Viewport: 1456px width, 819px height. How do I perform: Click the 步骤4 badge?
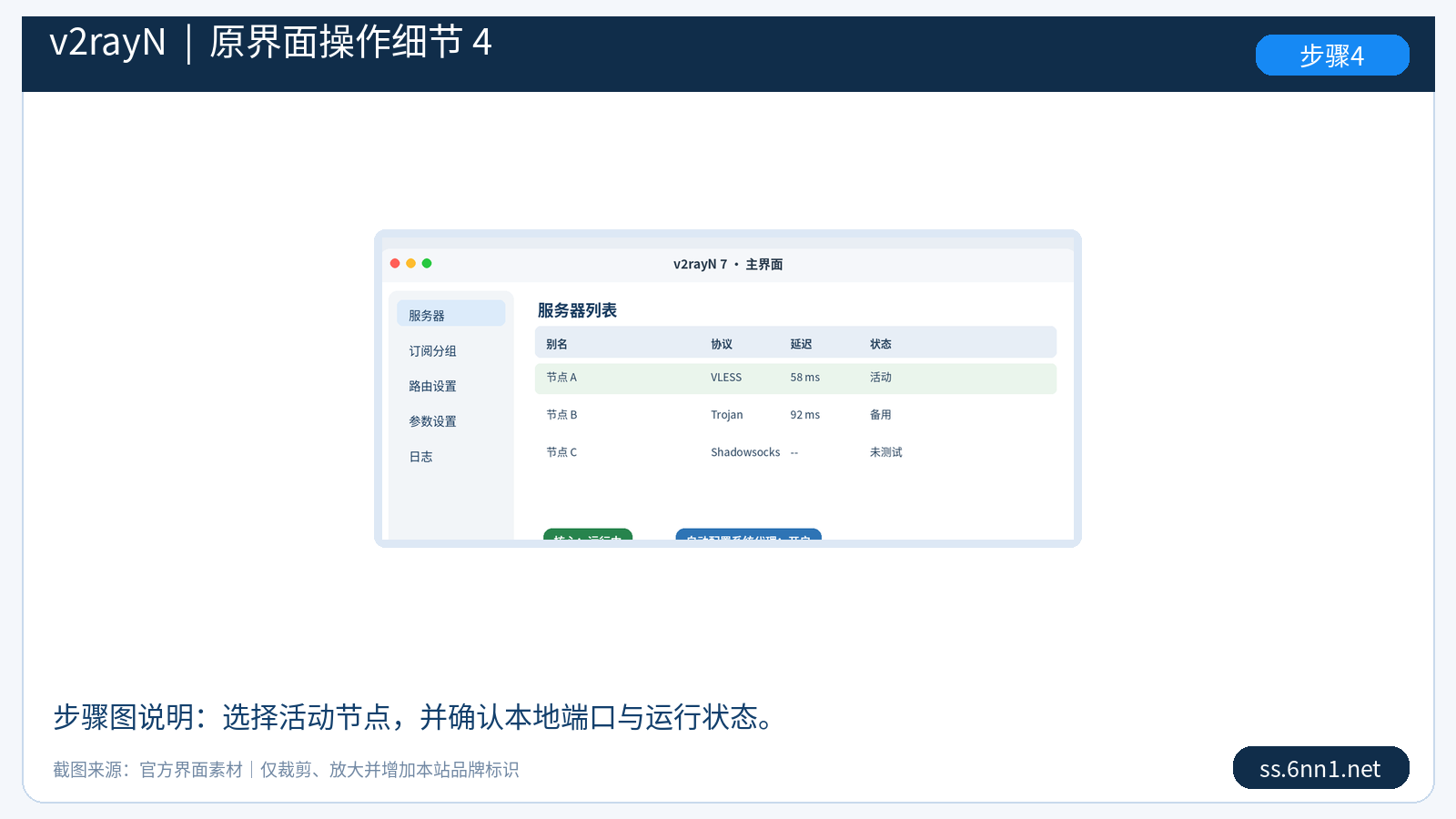coord(1332,56)
